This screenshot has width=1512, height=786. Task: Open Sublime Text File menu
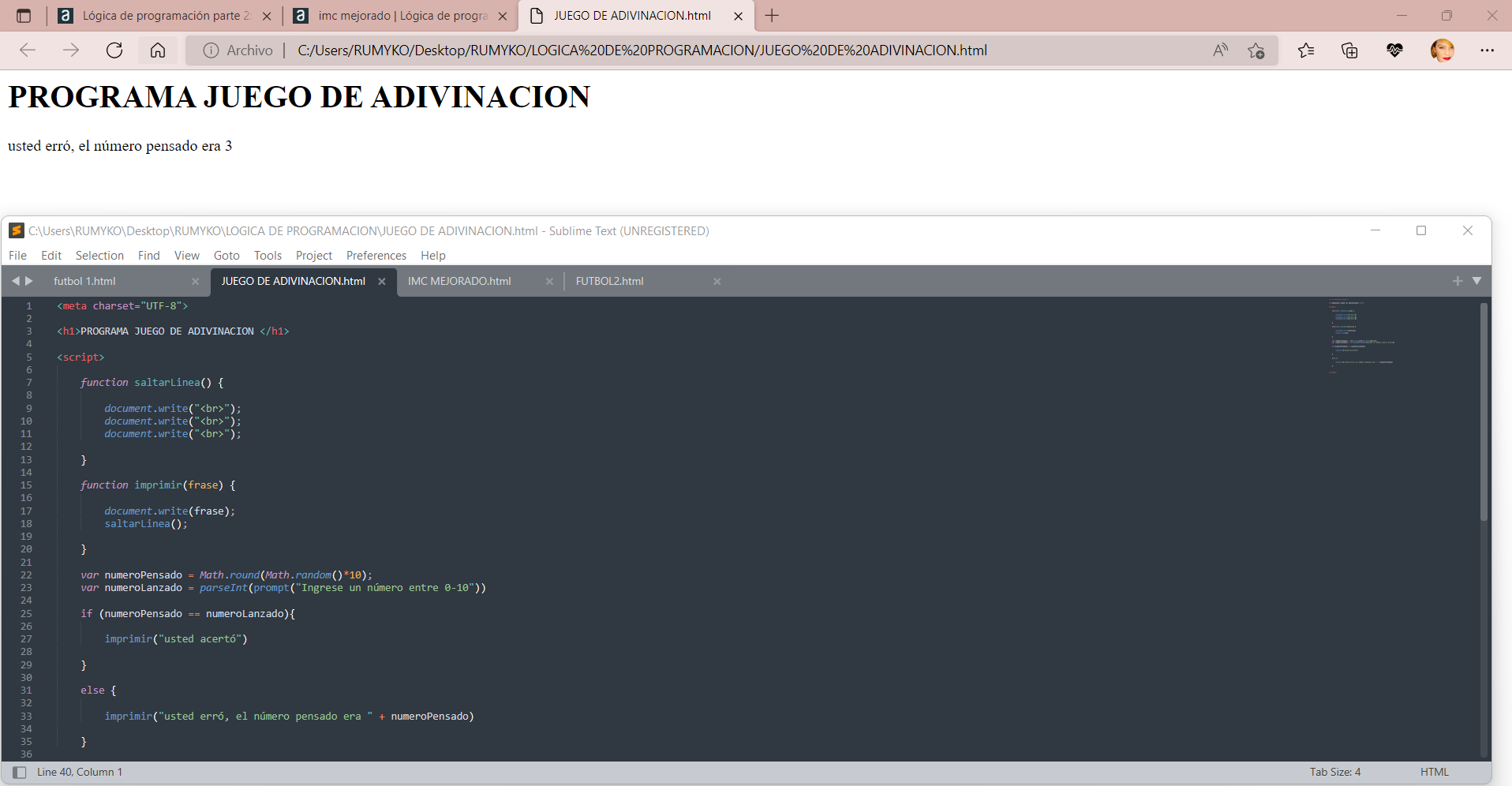[x=17, y=255]
